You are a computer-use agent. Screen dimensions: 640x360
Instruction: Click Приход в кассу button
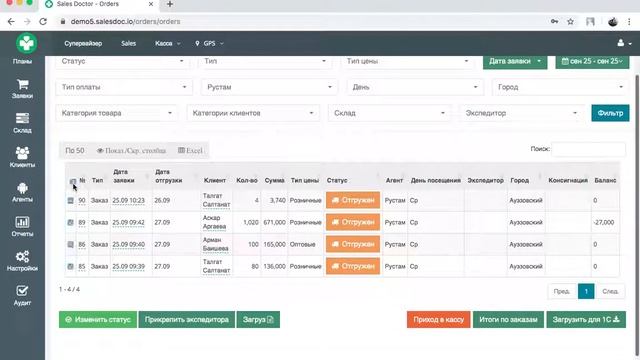pos(438,320)
